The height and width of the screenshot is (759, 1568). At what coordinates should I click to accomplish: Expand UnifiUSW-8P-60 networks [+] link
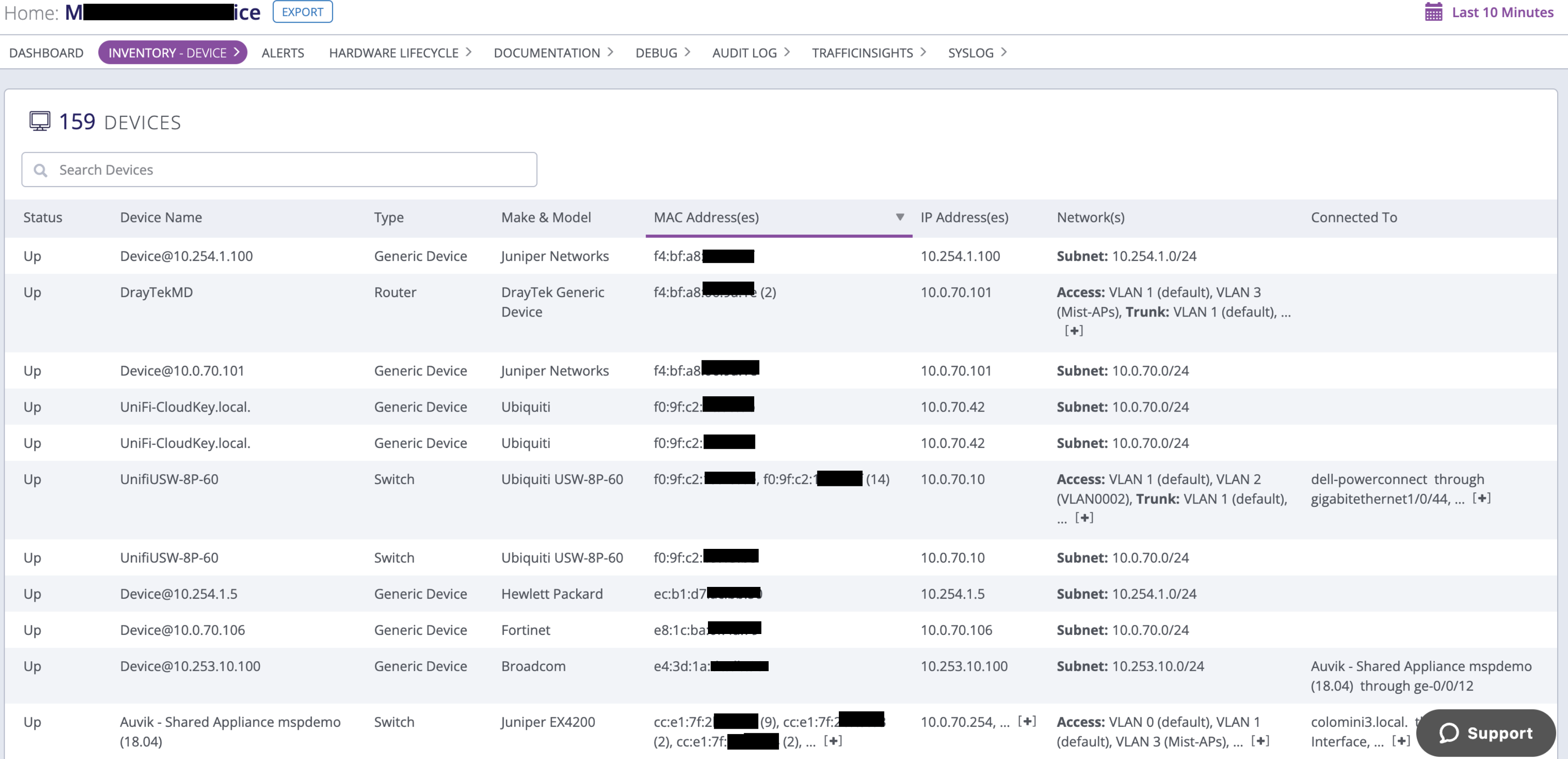click(x=1084, y=518)
